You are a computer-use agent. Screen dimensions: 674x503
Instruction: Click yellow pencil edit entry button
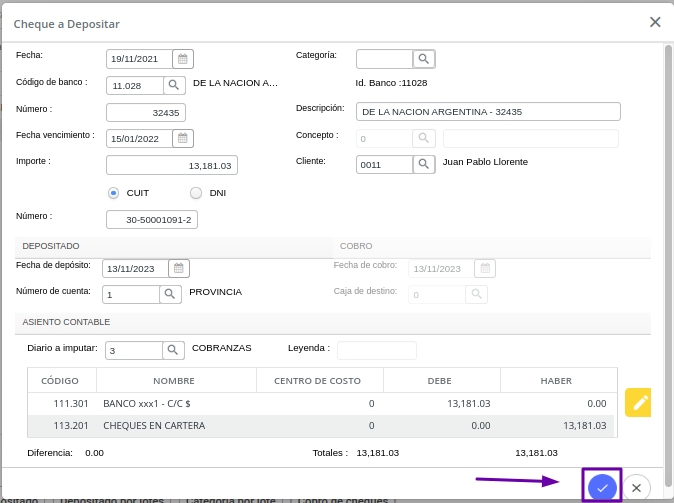tap(638, 402)
